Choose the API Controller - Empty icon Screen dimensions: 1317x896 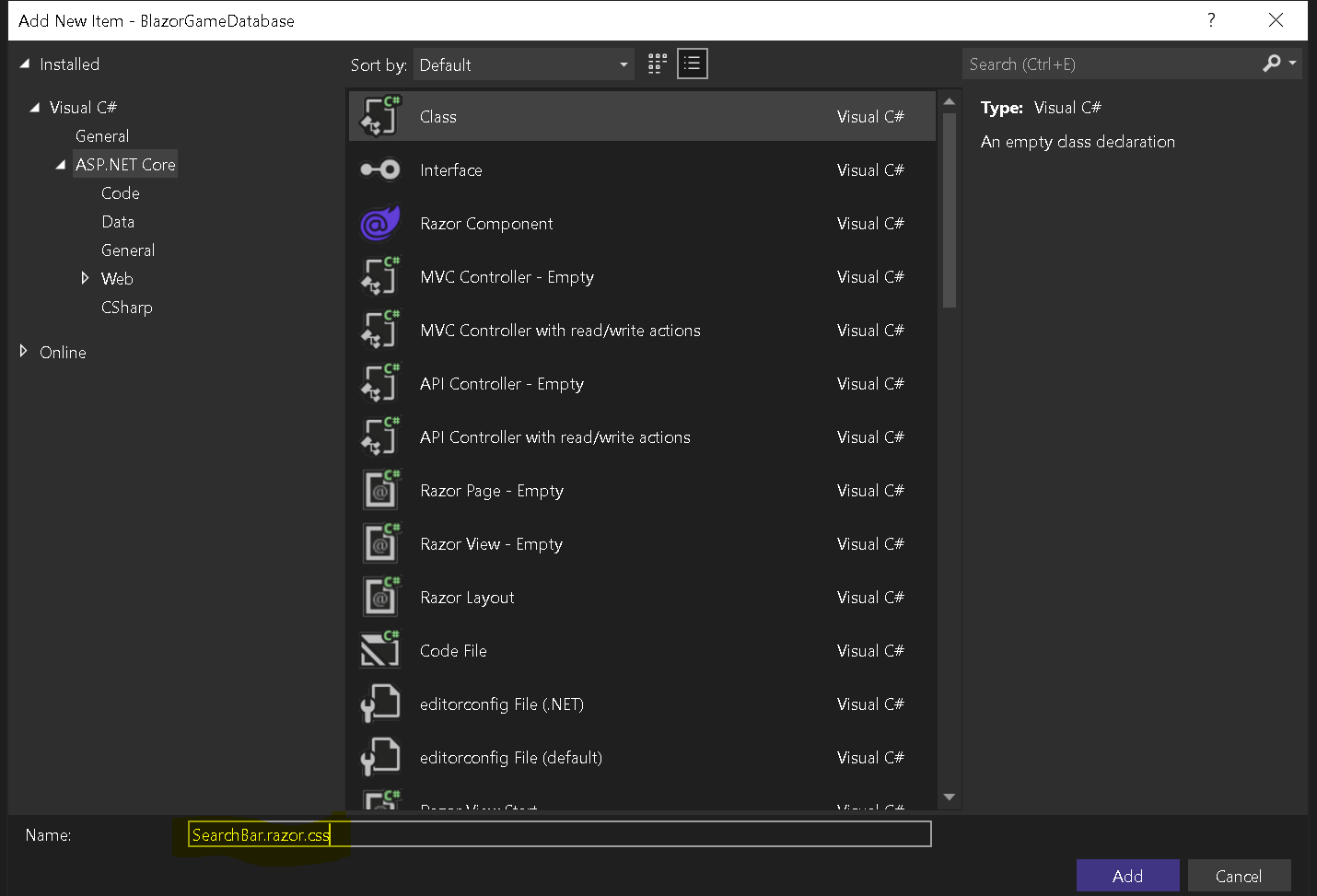379,383
